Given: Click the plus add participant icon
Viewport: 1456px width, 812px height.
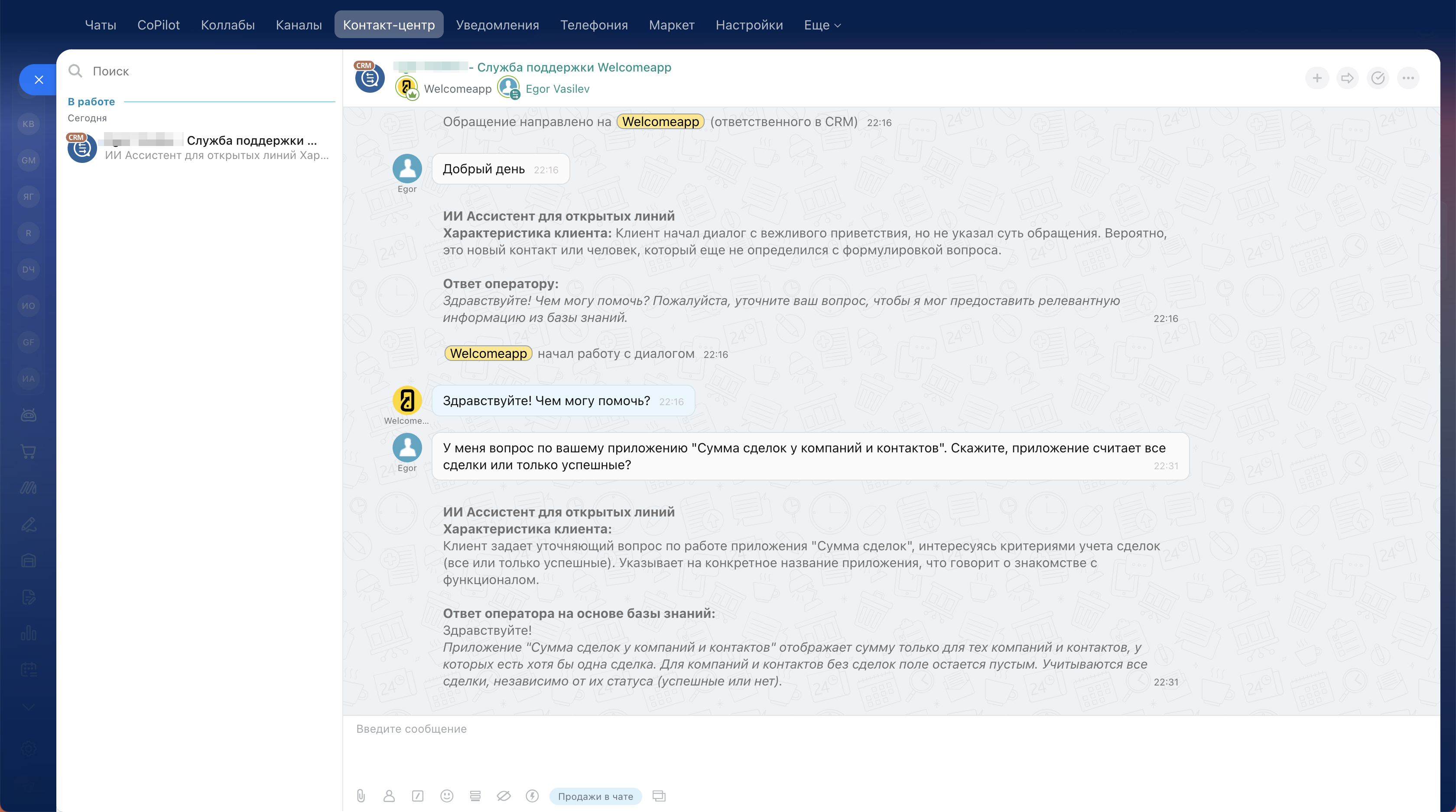Looking at the screenshot, I should click(x=1317, y=78).
